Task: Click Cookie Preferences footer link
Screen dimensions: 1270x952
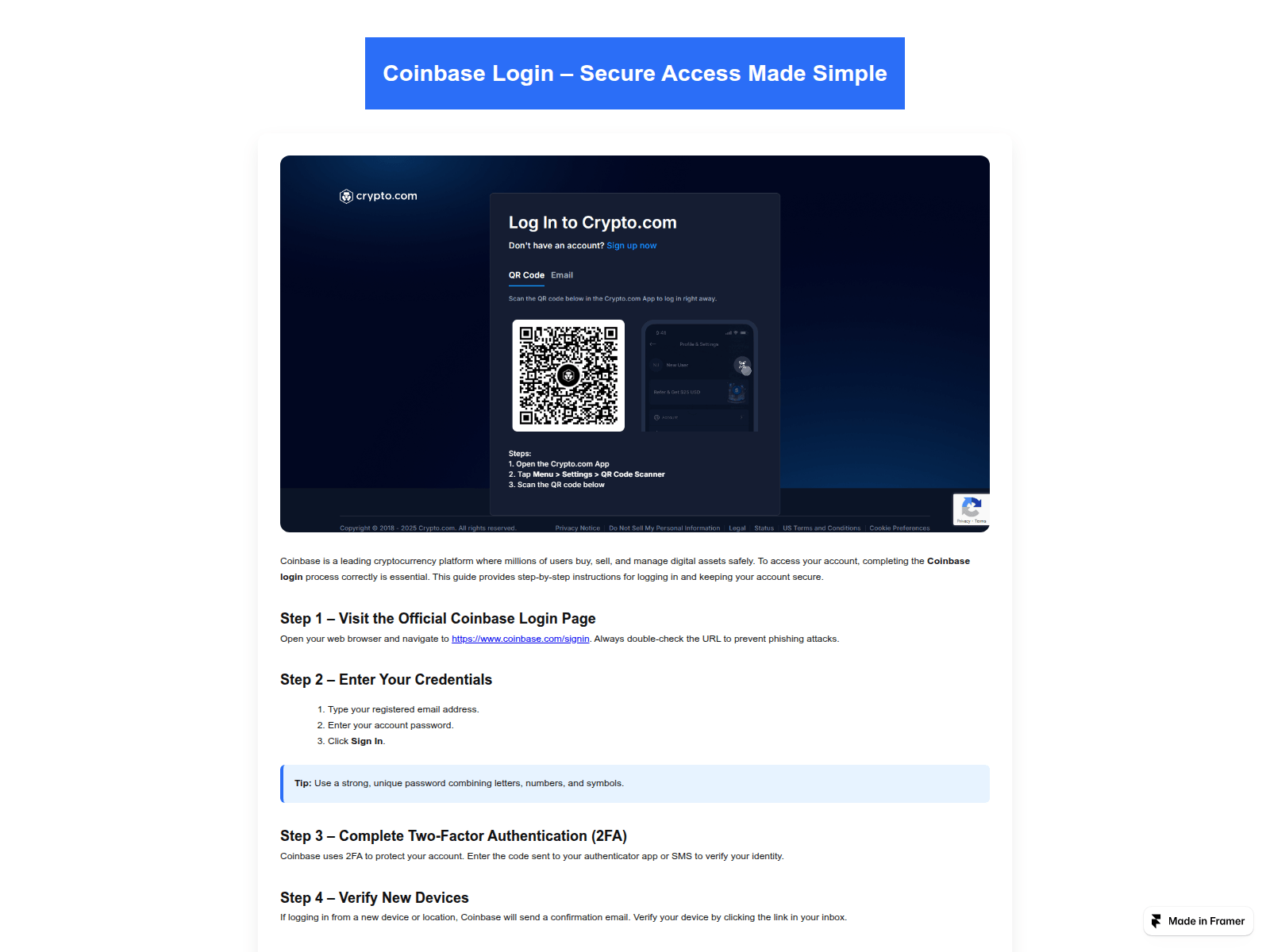Action: tap(899, 528)
